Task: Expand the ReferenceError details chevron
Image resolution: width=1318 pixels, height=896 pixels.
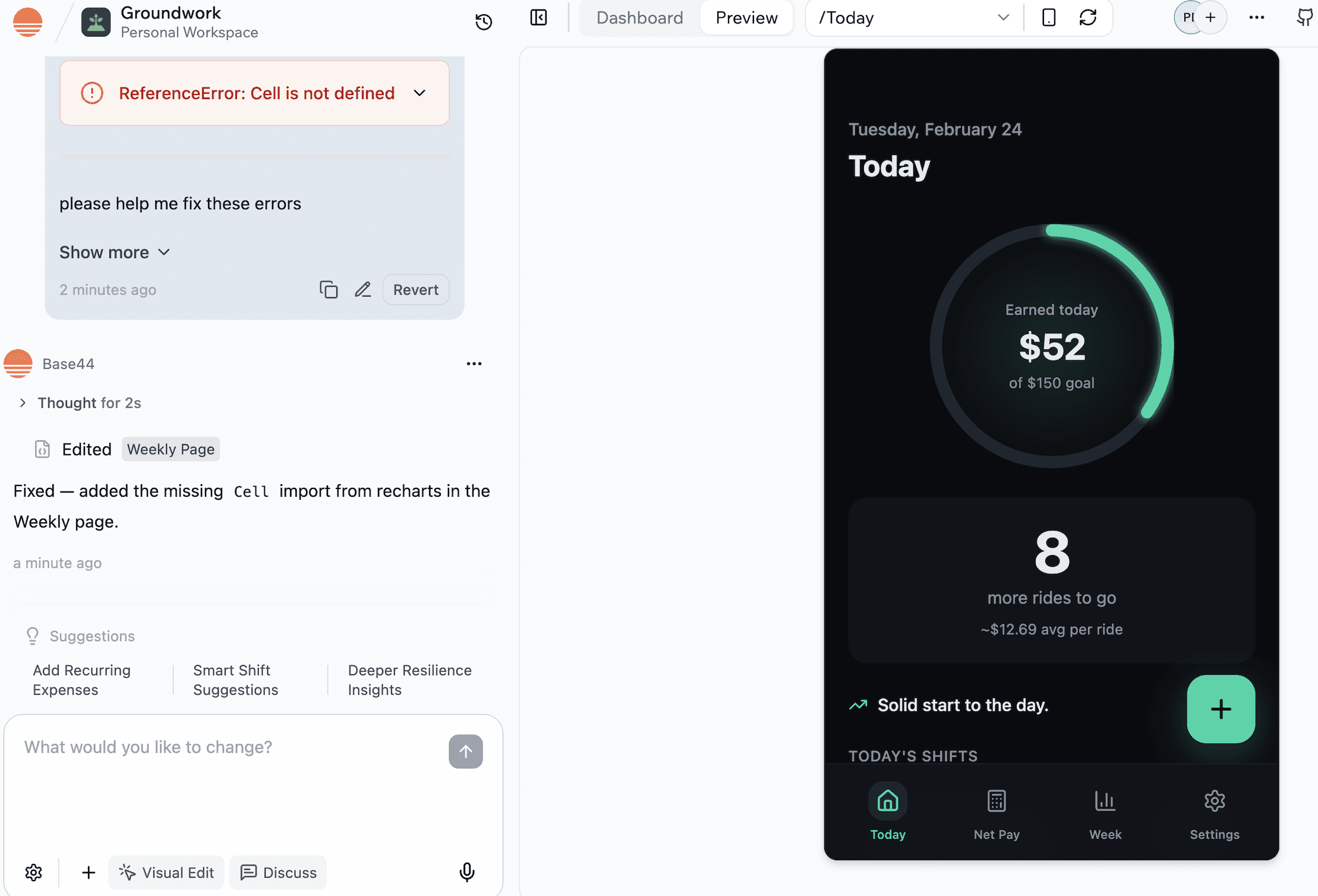Action: point(420,93)
